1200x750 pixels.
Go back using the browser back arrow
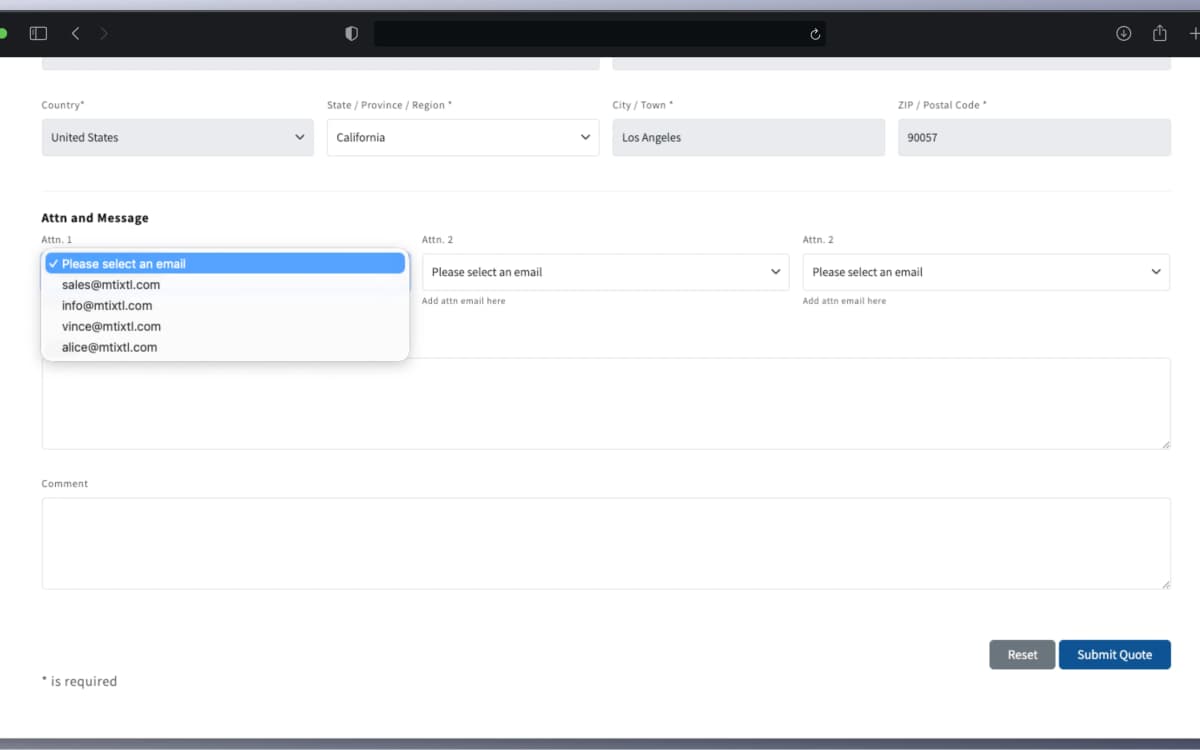pyautogui.click(x=75, y=33)
